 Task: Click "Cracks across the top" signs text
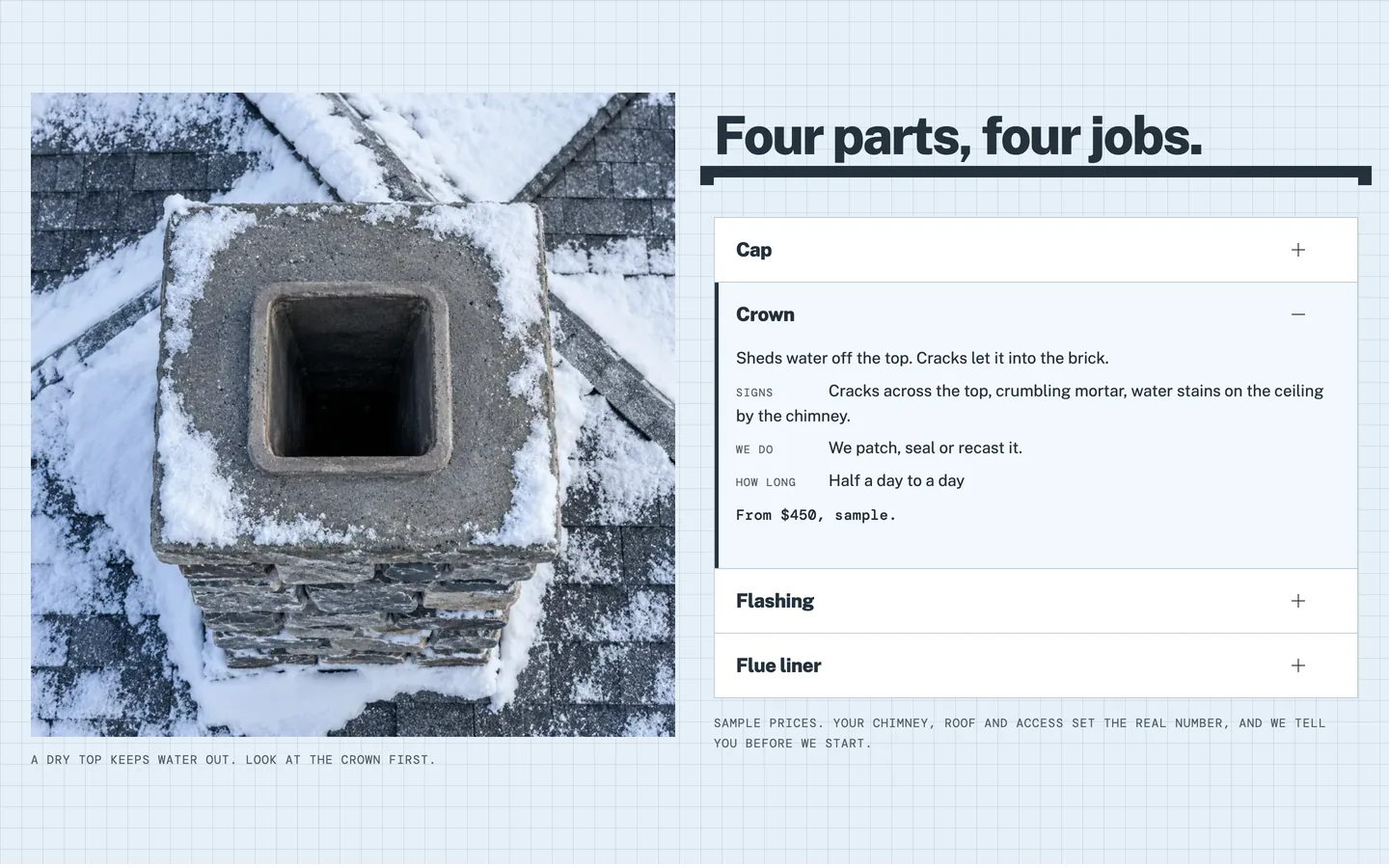(x=1030, y=403)
